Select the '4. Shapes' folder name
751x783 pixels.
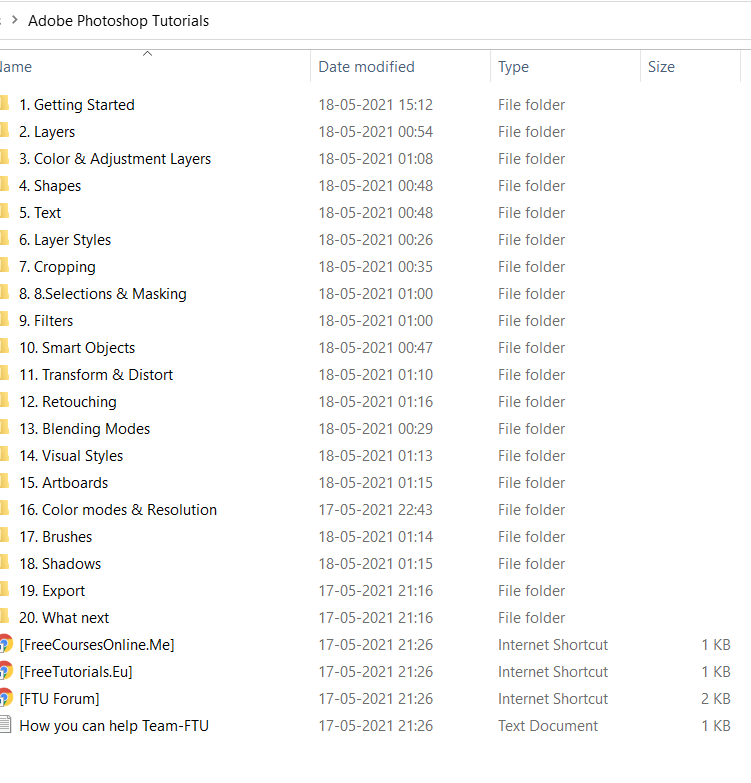(50, 186)
